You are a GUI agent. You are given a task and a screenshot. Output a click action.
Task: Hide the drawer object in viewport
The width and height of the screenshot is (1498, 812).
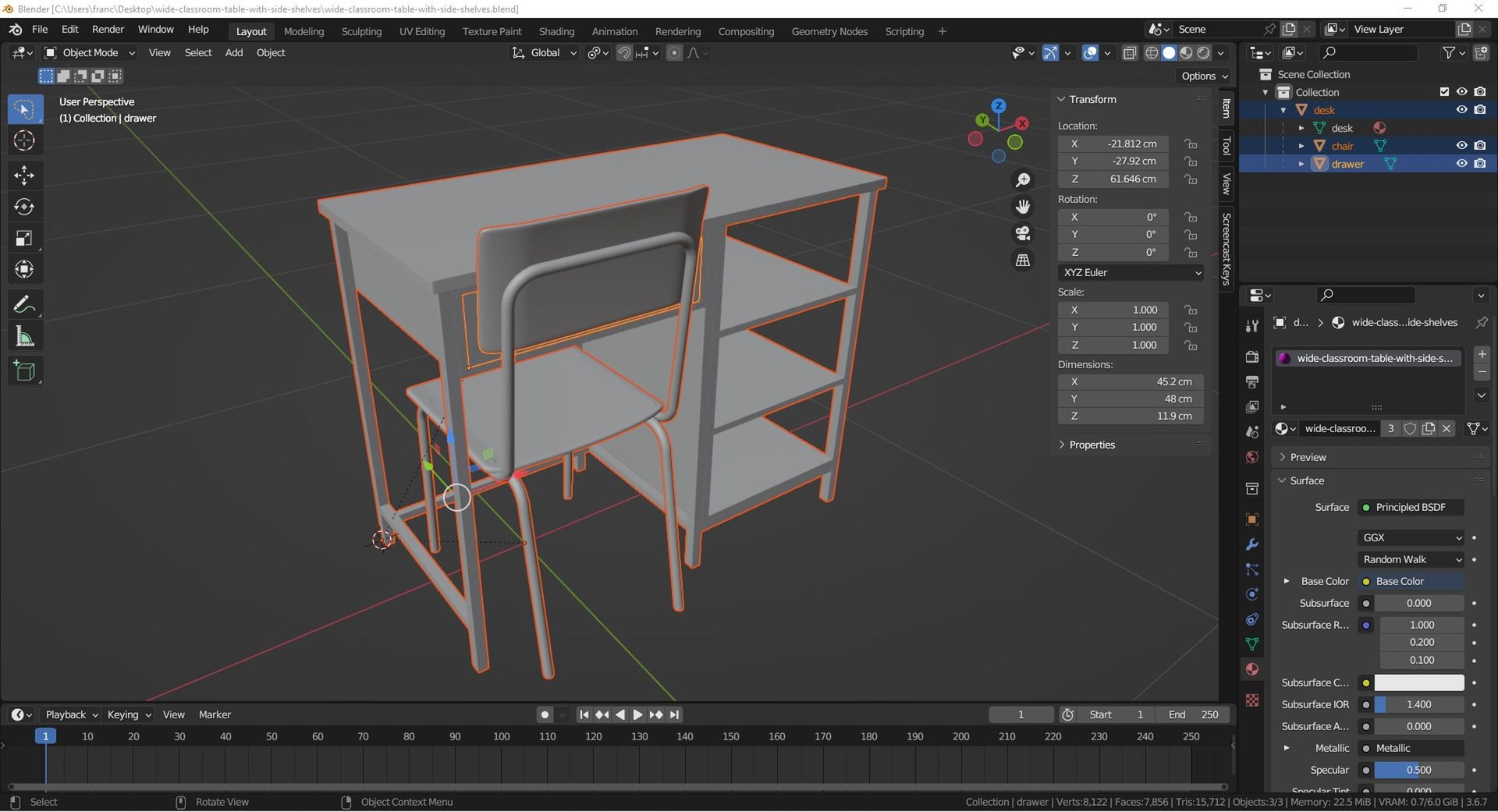(1461, 164)
